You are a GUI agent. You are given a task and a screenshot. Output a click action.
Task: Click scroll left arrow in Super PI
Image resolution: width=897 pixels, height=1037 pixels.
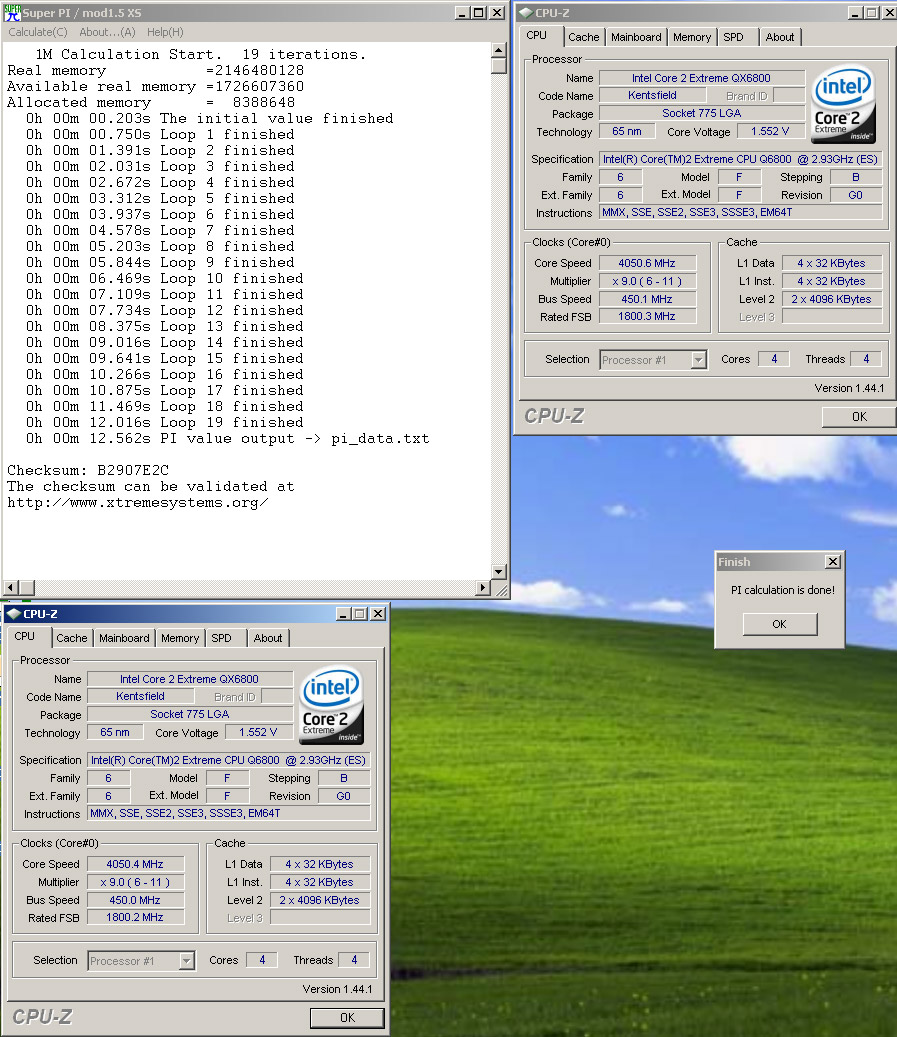11,587
